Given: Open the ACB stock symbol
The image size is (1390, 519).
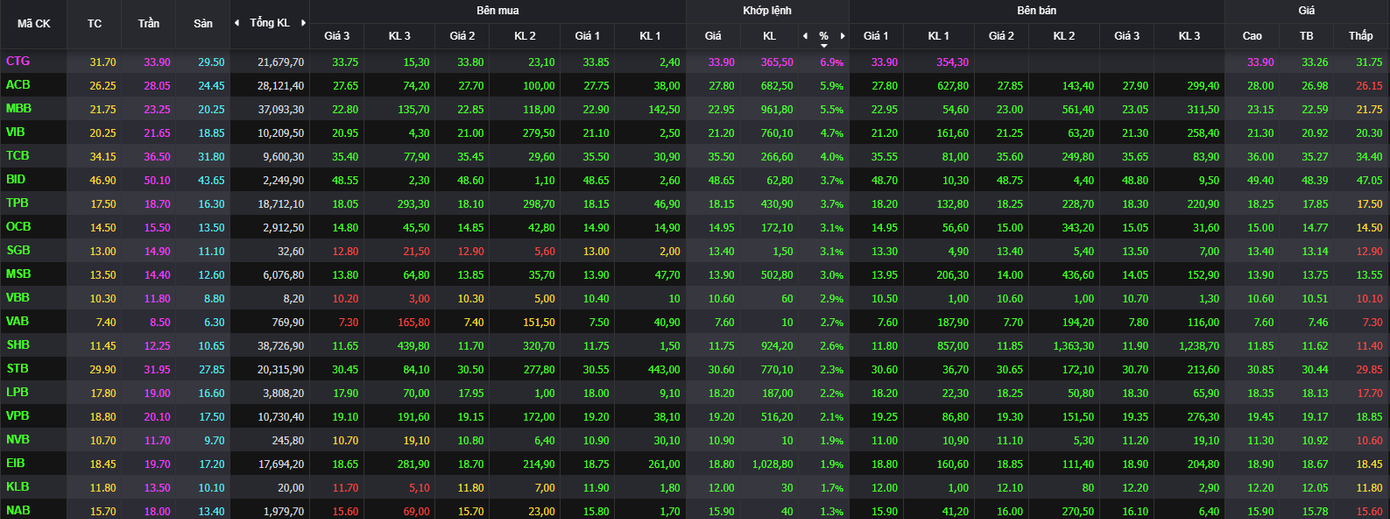Looking at the screenshot, I should (x=18, y=85).
